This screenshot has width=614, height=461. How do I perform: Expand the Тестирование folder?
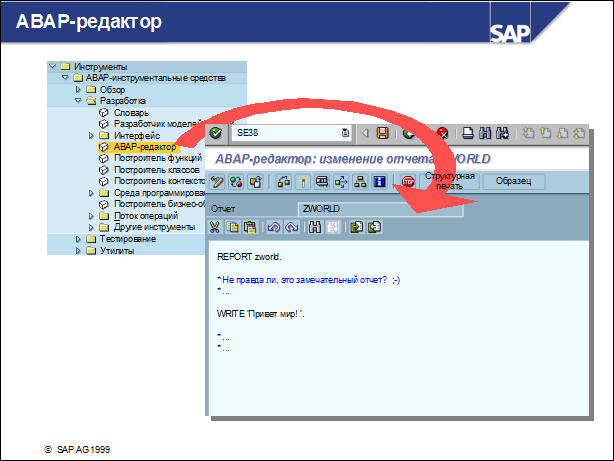tap(78, 239)
